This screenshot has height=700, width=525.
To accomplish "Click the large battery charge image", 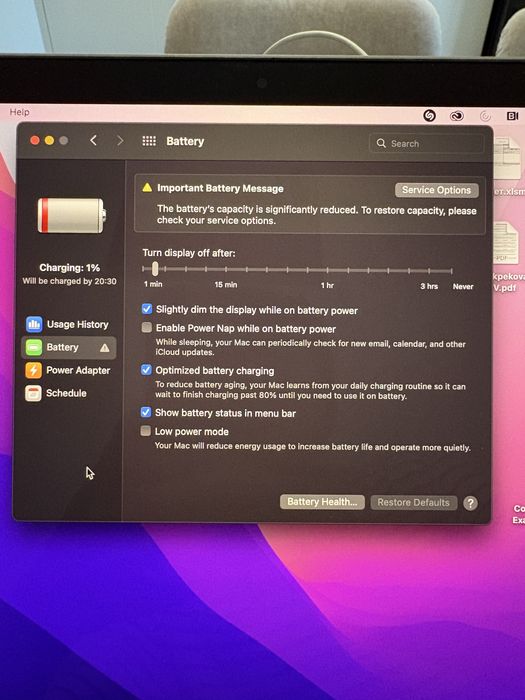I will (x=72, y=216).
